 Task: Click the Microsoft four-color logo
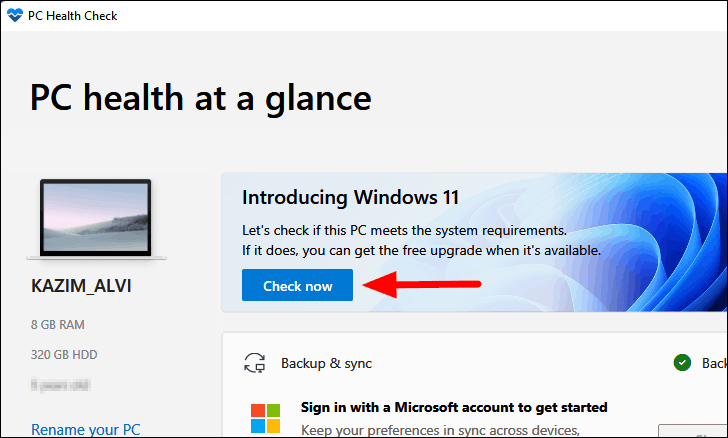point(266,418)
